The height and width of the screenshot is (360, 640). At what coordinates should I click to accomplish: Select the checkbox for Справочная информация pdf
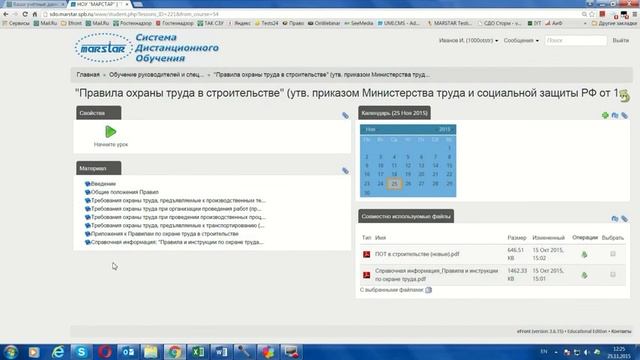(613, 275)
